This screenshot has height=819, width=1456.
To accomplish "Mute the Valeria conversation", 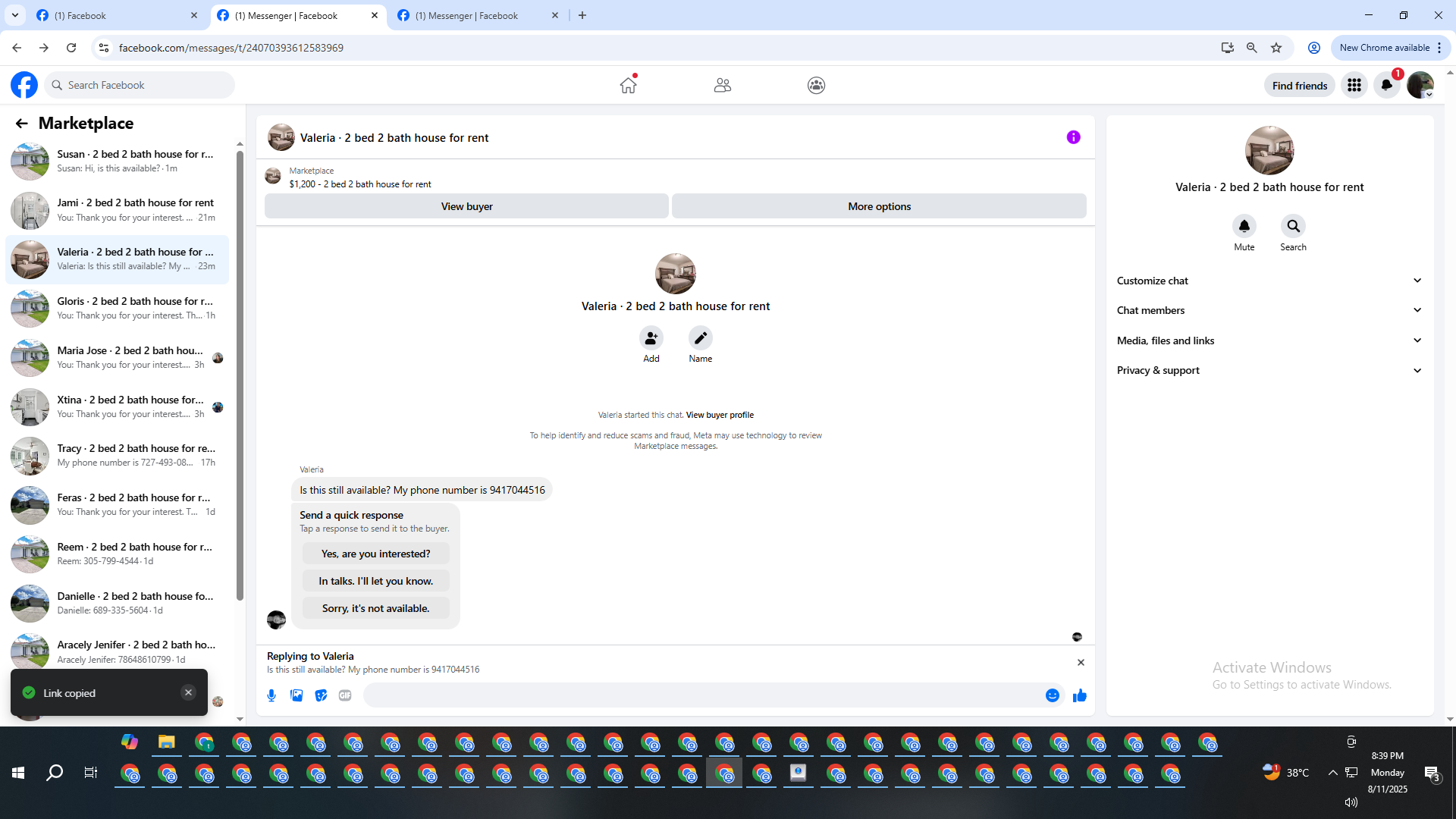I will coord(1244,226).
